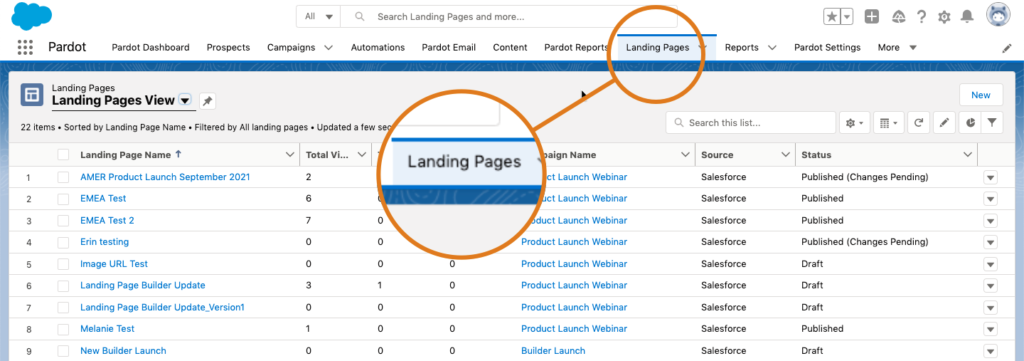Pin the Landing Pages View list
Screen dimensions: 1024x361
[x=208, y=101]
